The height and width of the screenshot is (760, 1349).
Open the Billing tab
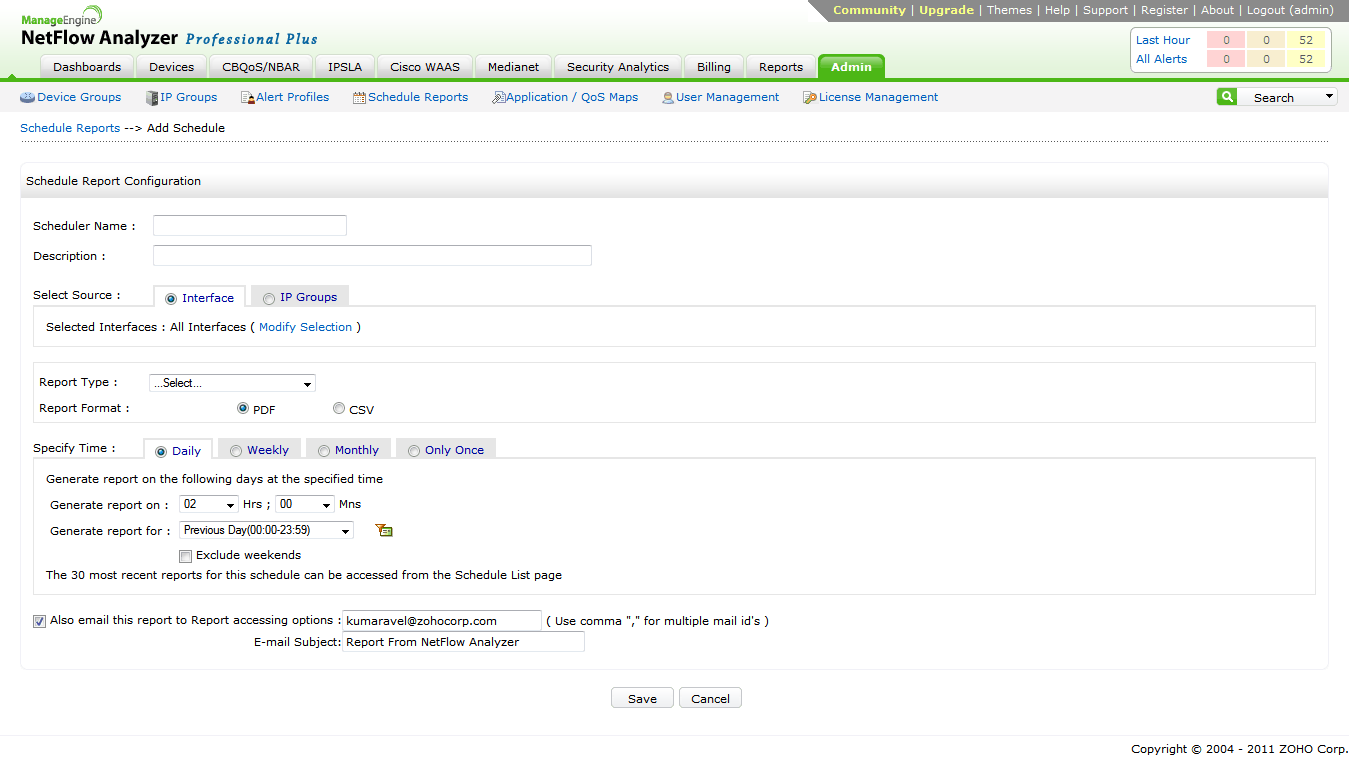[714, 67]
